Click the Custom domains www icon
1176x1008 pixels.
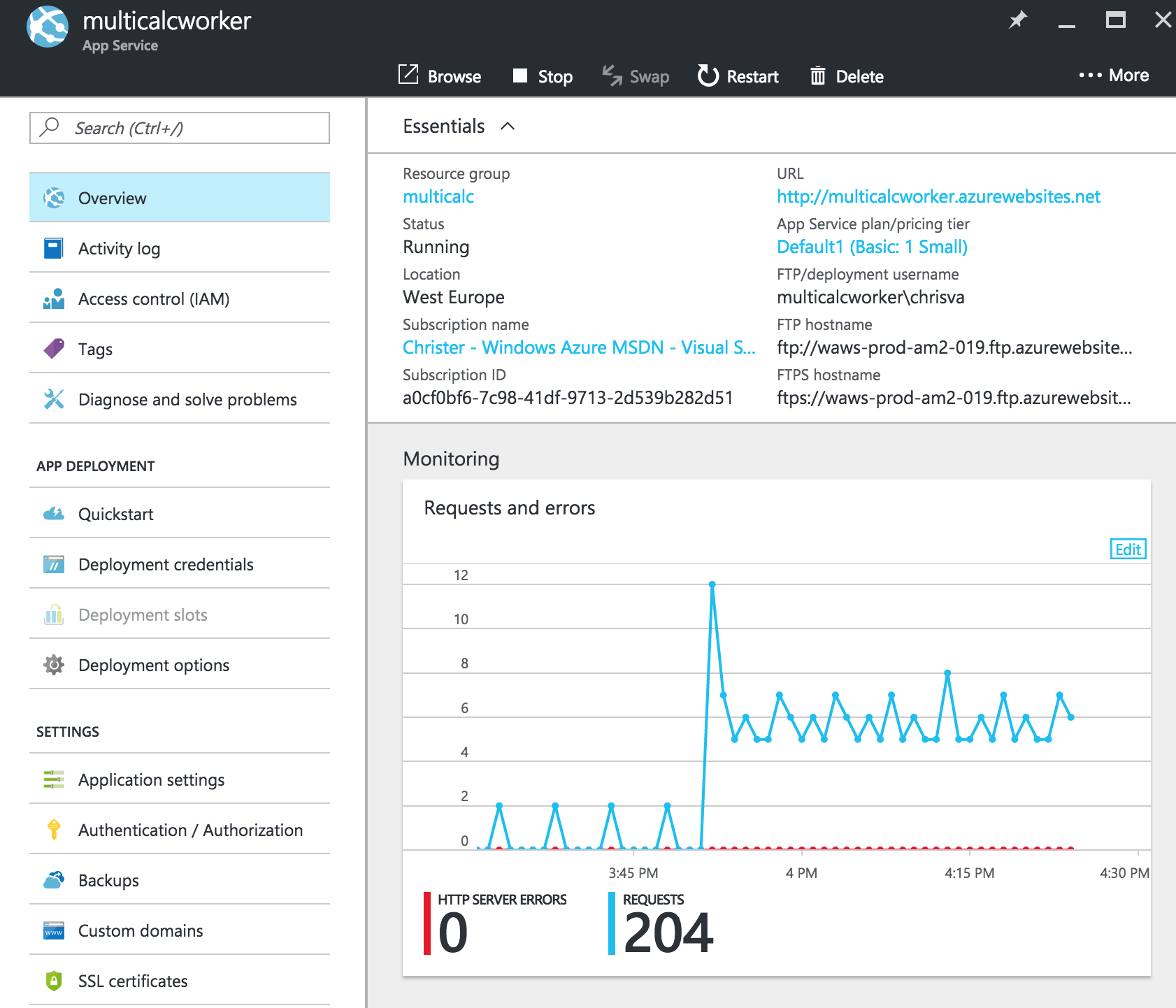(x=54, y=930)
